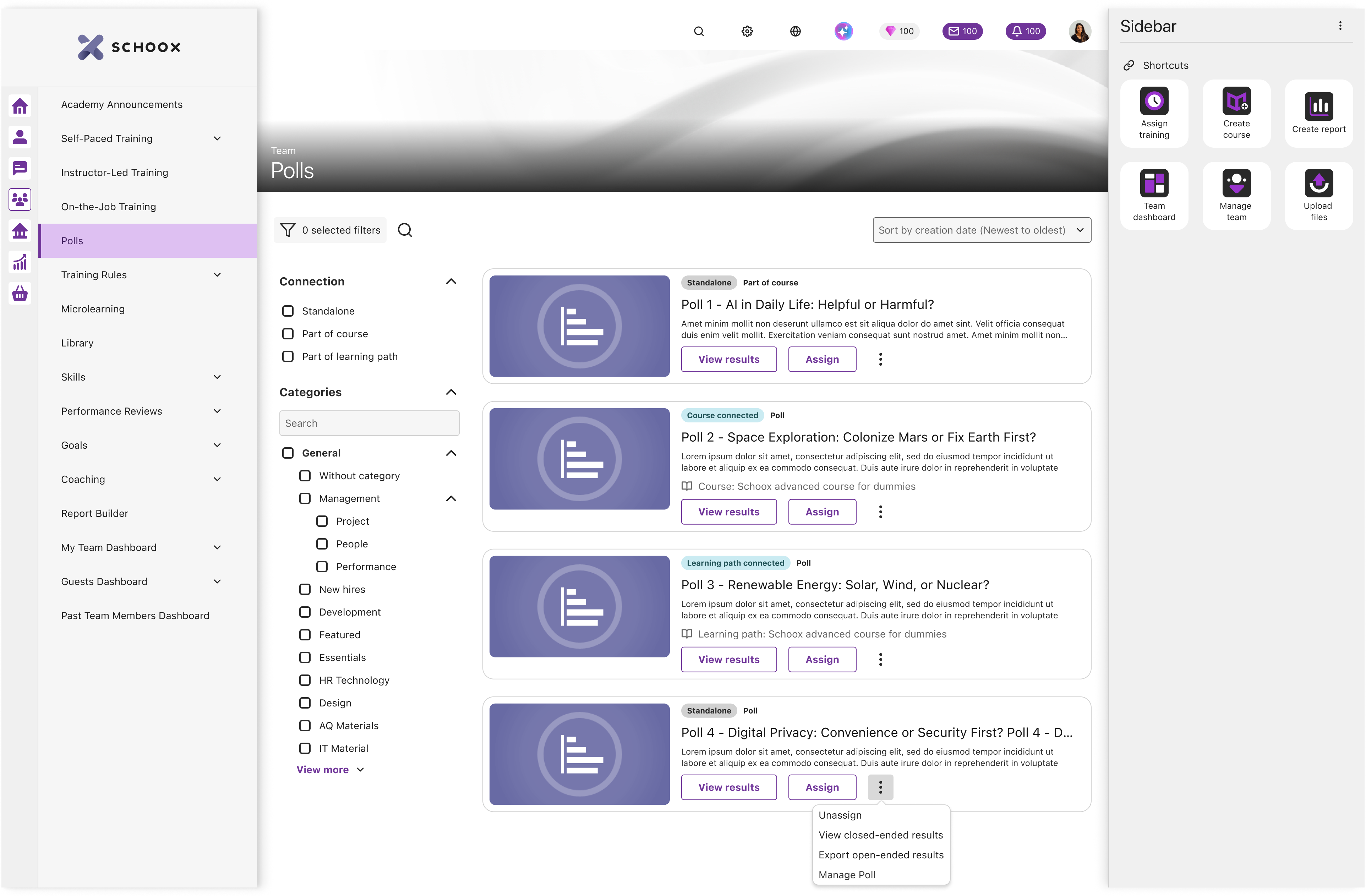Expand the Self-Paced Training menu
Screen dimensions: 1366x896
tap(217, 138)
